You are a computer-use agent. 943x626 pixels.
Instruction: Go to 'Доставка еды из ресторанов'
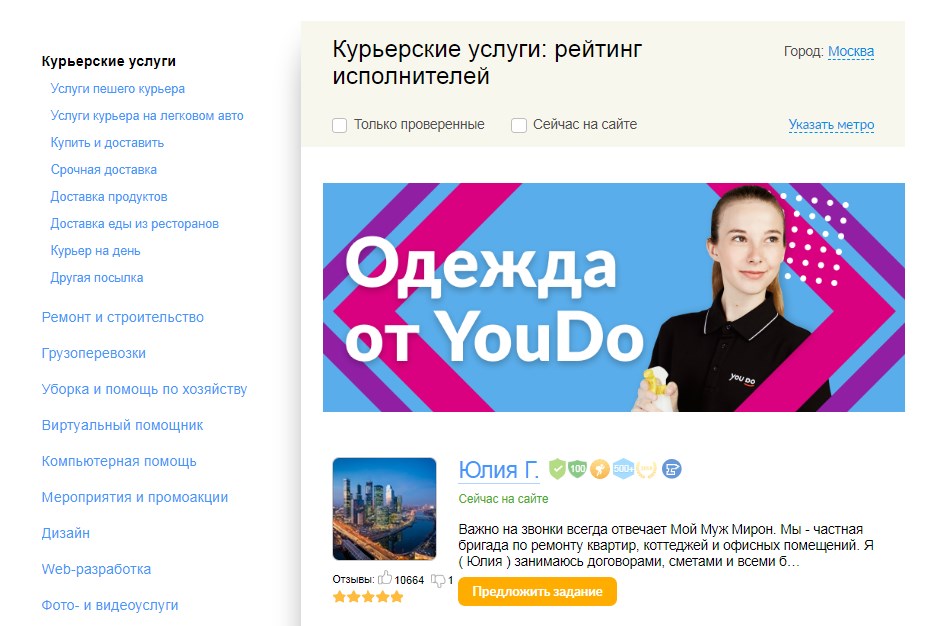tap(135, 224)
